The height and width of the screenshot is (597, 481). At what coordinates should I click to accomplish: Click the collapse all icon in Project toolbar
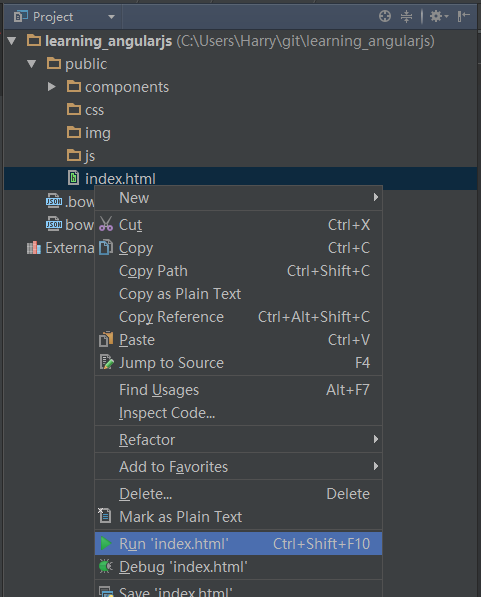coord(406,16)
